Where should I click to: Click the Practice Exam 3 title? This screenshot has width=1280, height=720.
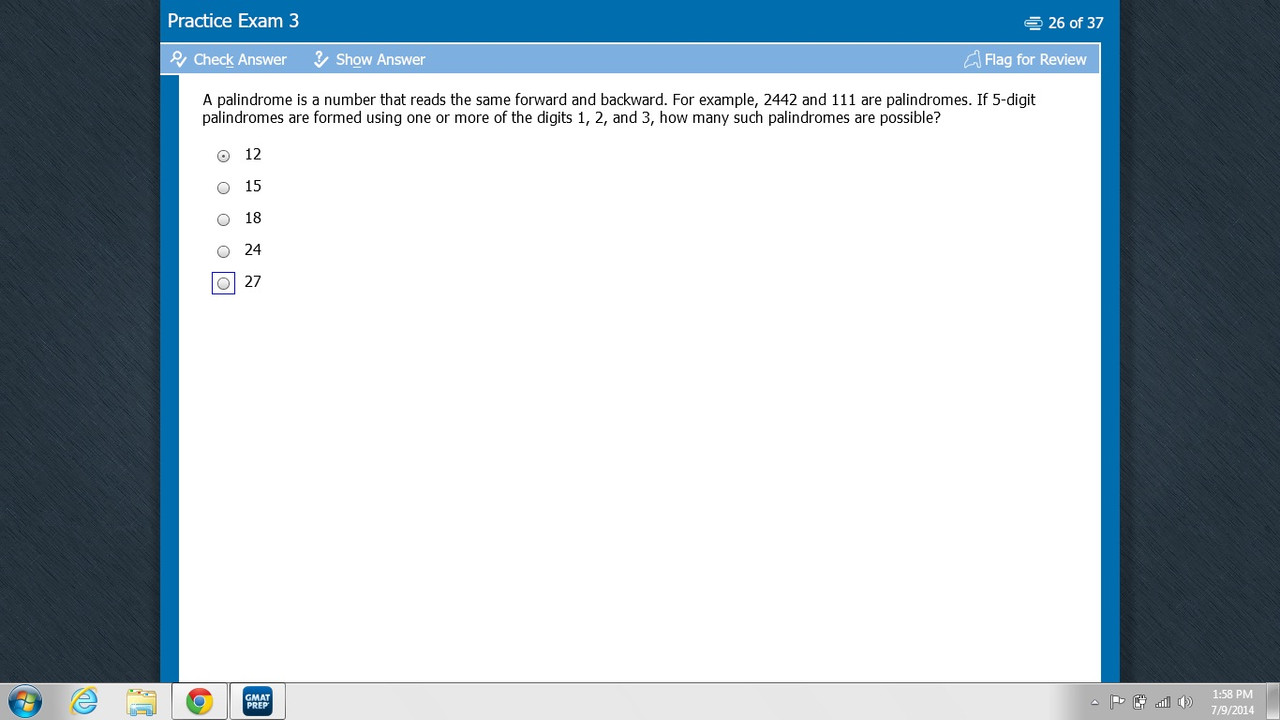(x=233, y=21)
